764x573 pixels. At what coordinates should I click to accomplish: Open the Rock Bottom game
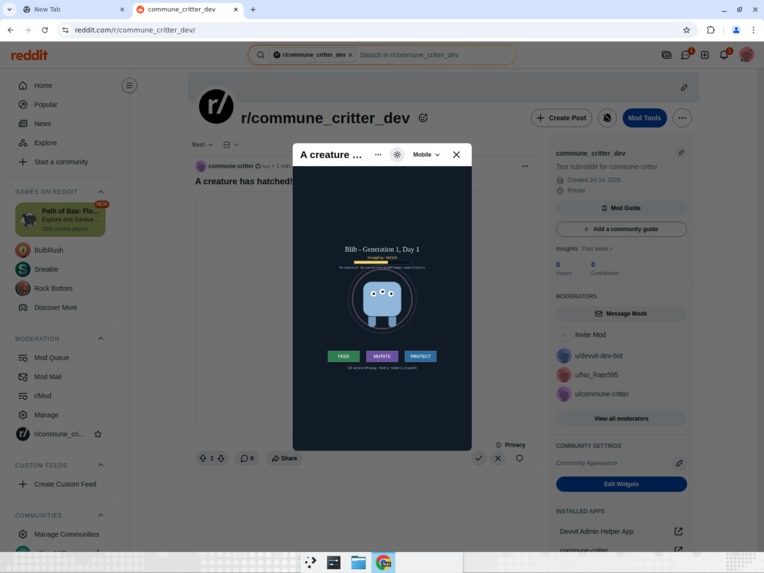pos(53,288)
